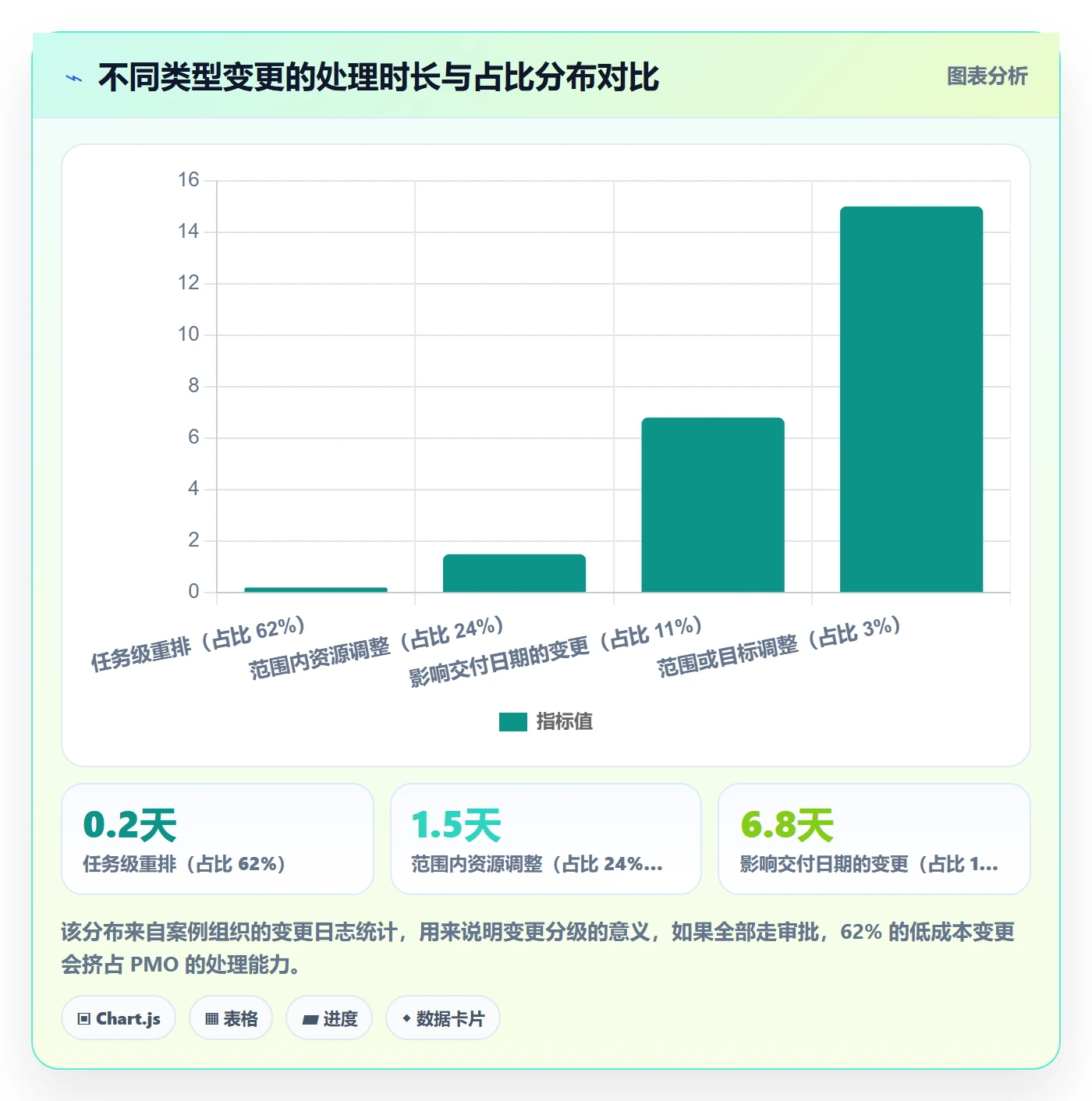Click the lightning bolt icon beside the title

(74, 78)
